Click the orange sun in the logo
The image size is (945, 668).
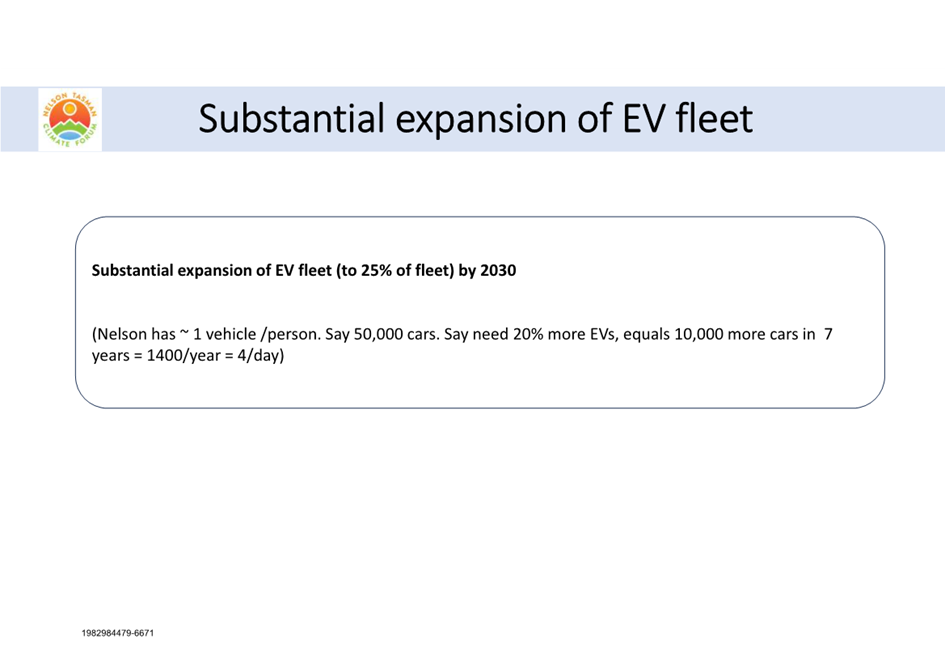point(70,109)
